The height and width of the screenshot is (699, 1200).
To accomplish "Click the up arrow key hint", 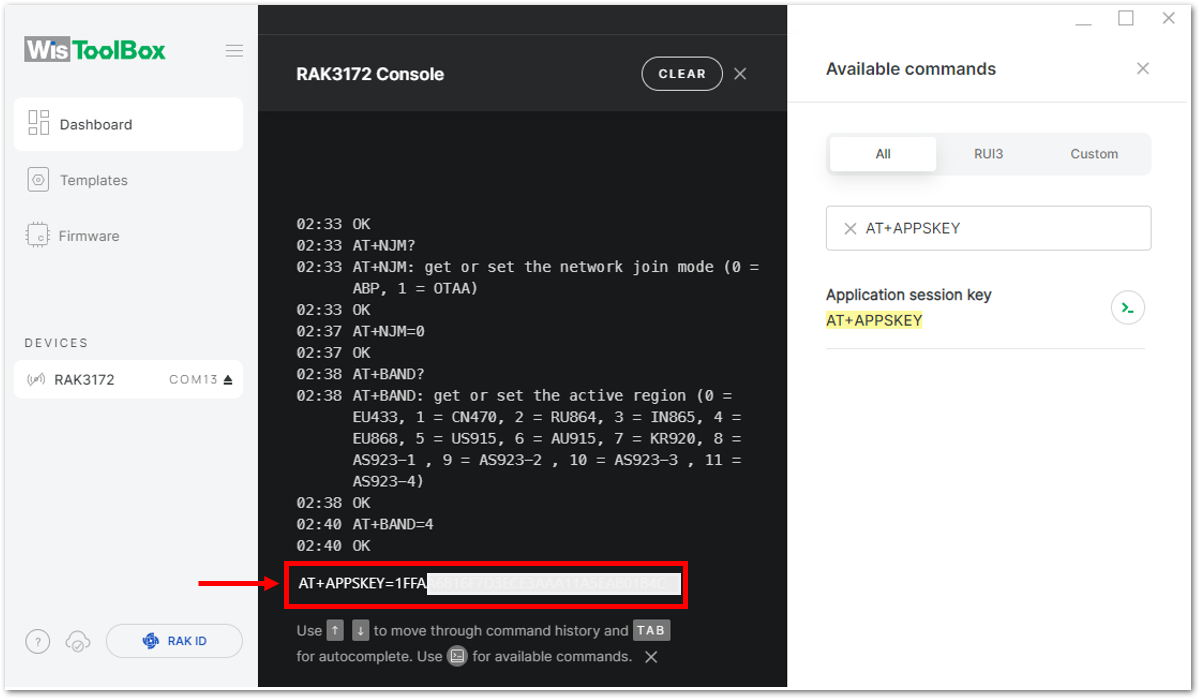I will (x=336, y=631).
